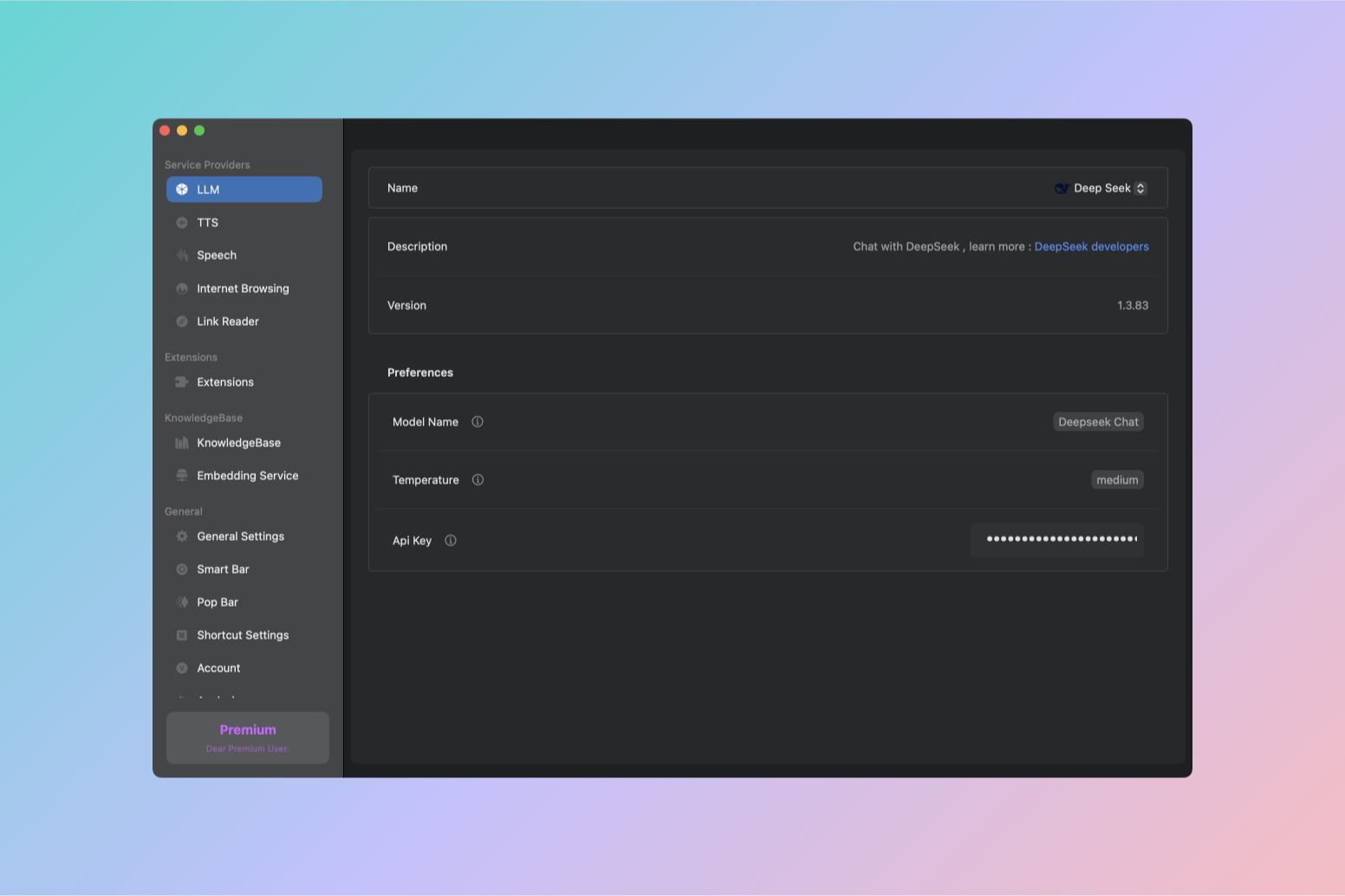The image size is (1345, 896).
Task: Click the Extensions puzzle icon
Action: pyautogui.click(x=182, y=382)
